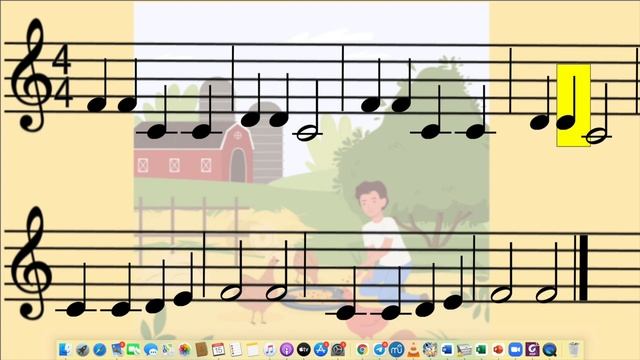
Task: Open Microsoft Excel green icon
Action: pos(481,350)
